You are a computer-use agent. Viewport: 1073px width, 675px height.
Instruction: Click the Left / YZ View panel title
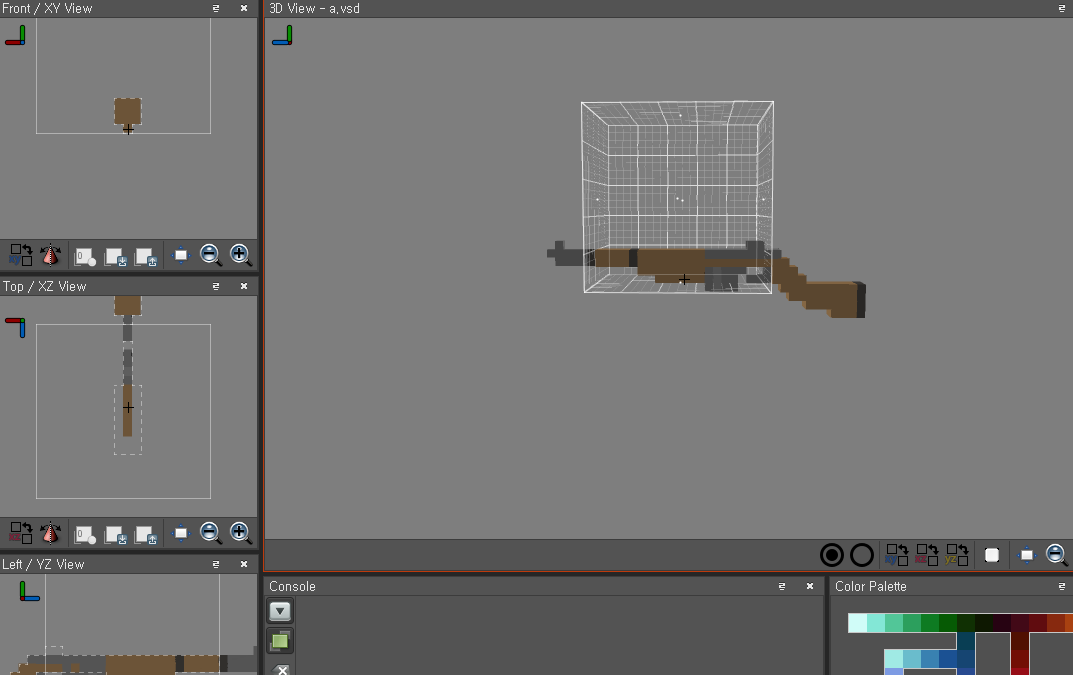click(x=43, y=565)
